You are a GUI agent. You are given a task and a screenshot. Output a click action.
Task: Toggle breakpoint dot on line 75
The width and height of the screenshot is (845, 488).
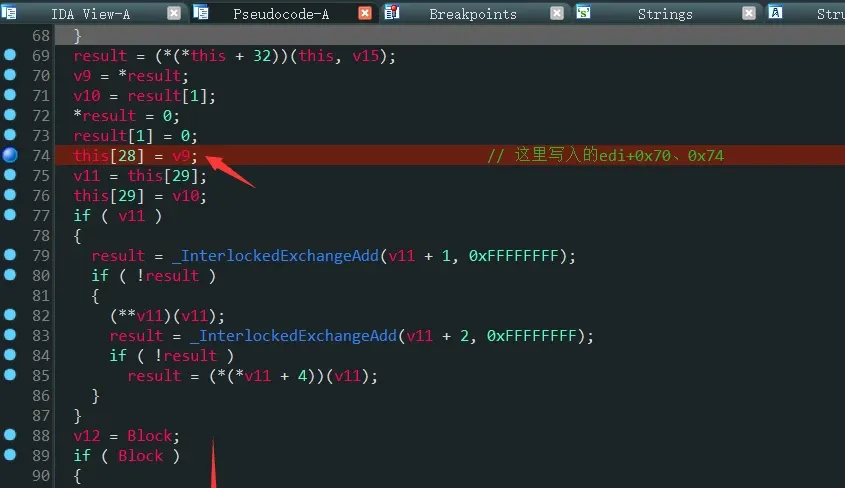[x=10, y=175]
